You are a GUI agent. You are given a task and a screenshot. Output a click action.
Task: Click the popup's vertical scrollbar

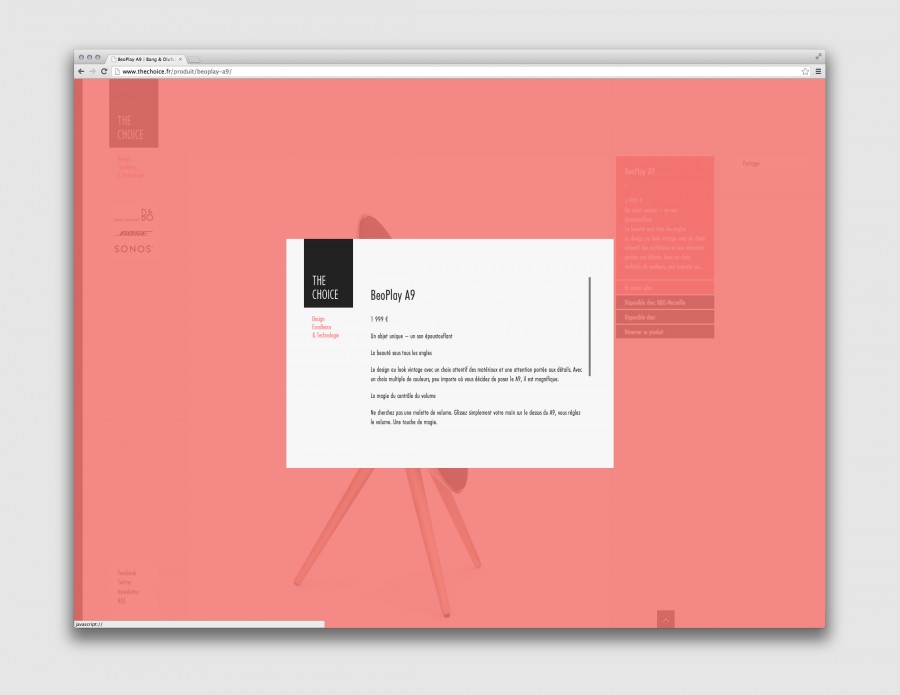[x=589, y=327]
